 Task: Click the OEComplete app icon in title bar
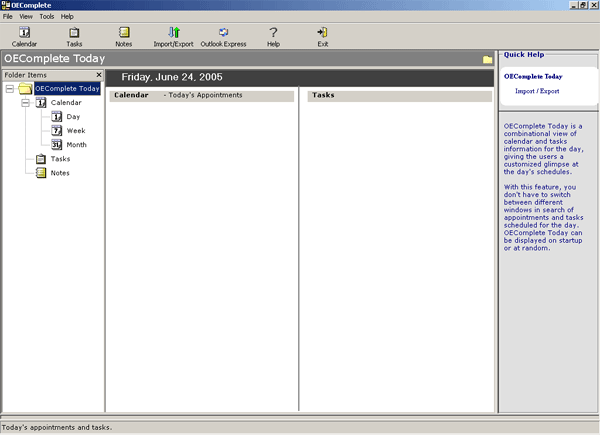(x=5, y=5)
